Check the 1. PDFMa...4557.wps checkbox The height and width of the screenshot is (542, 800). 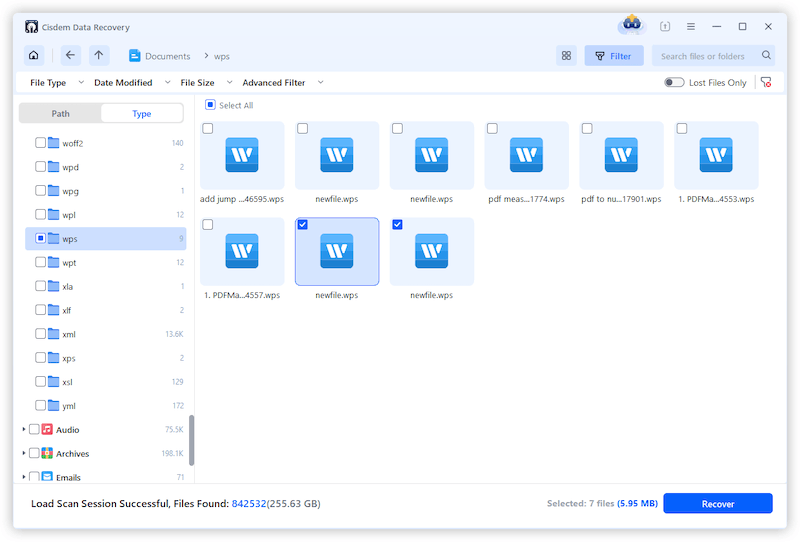[208, 225]
